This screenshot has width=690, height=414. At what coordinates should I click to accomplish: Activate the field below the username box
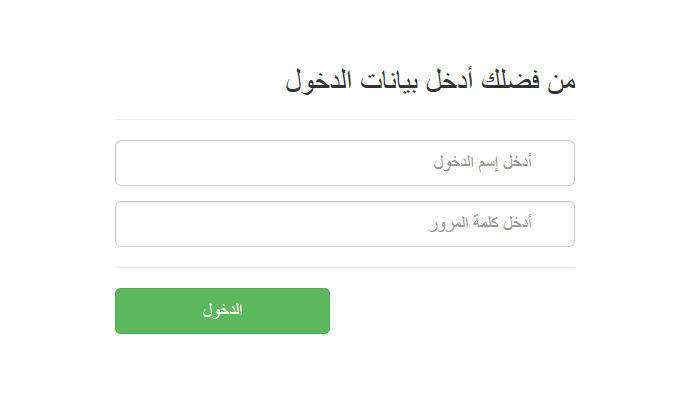coord(345,224)
